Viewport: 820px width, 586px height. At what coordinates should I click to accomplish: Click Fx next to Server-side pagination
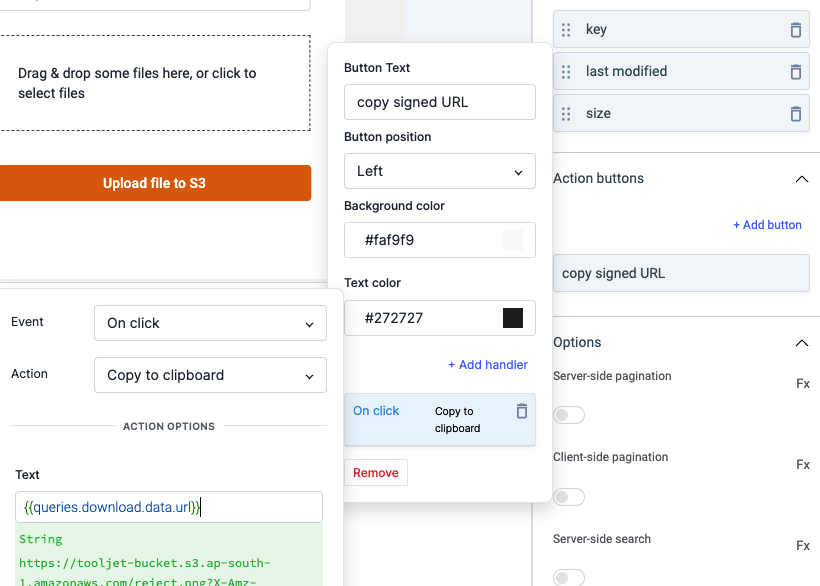tap(802, 383)
